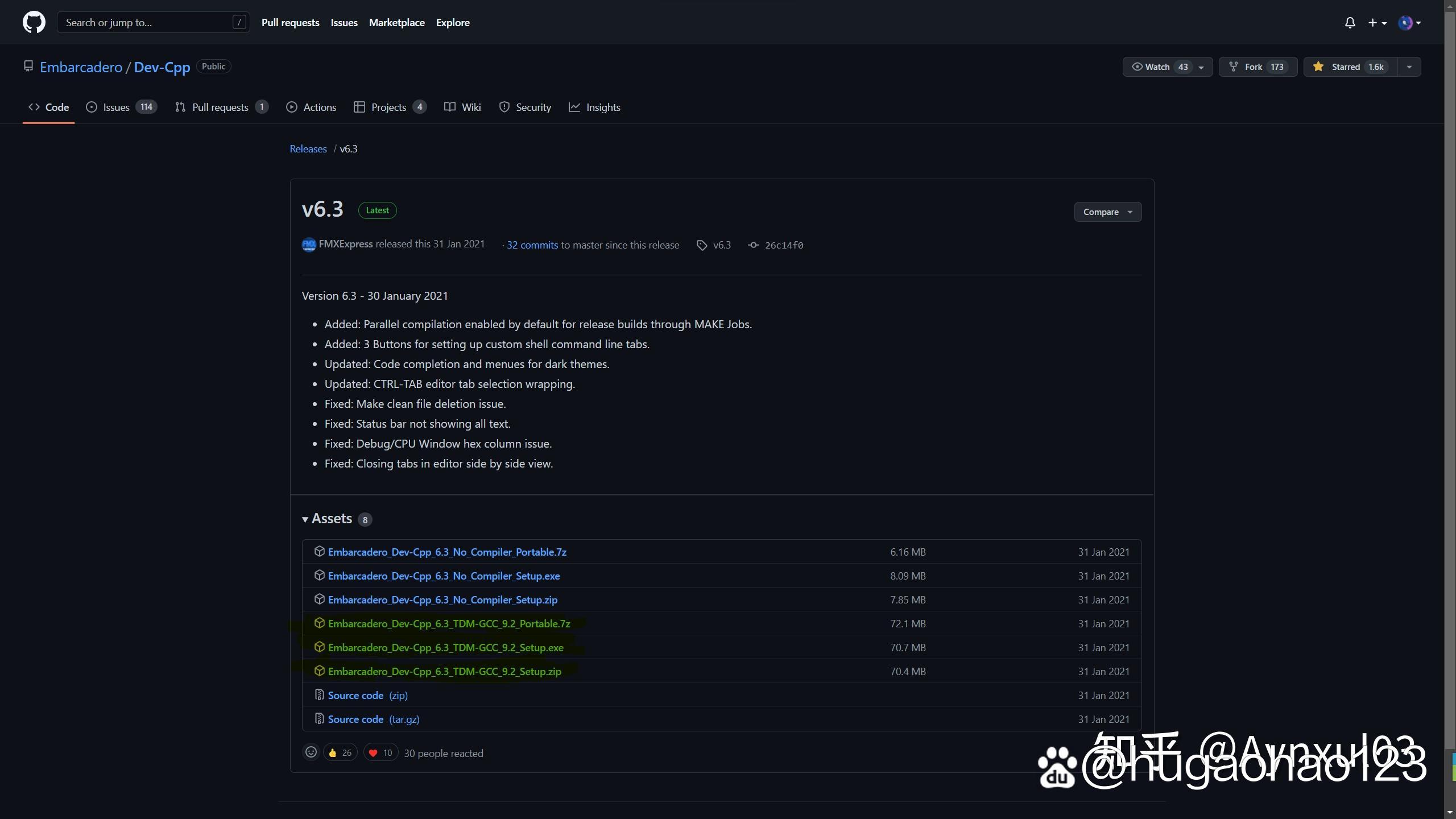Click the scrollbar down arrow
This screenshot has width=1456, height=819.
1450,813
